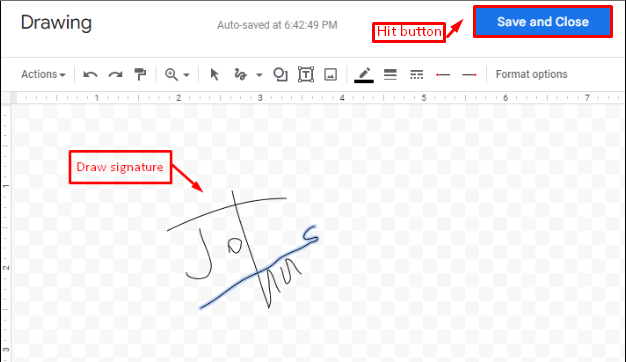Open Format options panel
The height and width of the screenshot is (362, 626).
tap(531, 74)
